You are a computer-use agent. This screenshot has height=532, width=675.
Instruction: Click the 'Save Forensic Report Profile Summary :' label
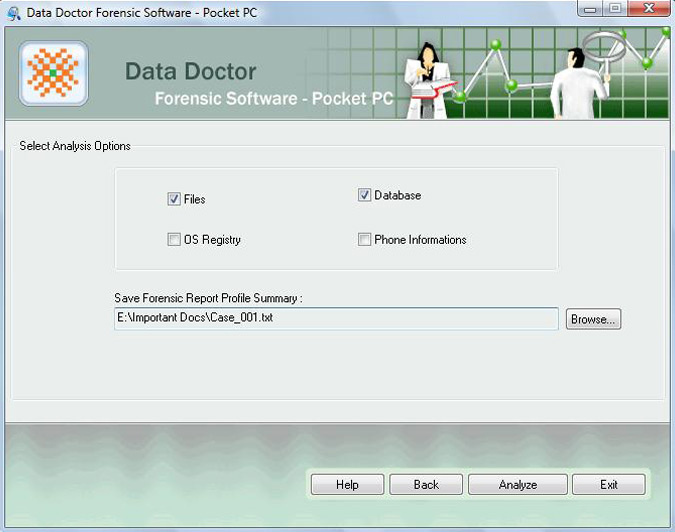pyautogui.click(x=208, y=298)
